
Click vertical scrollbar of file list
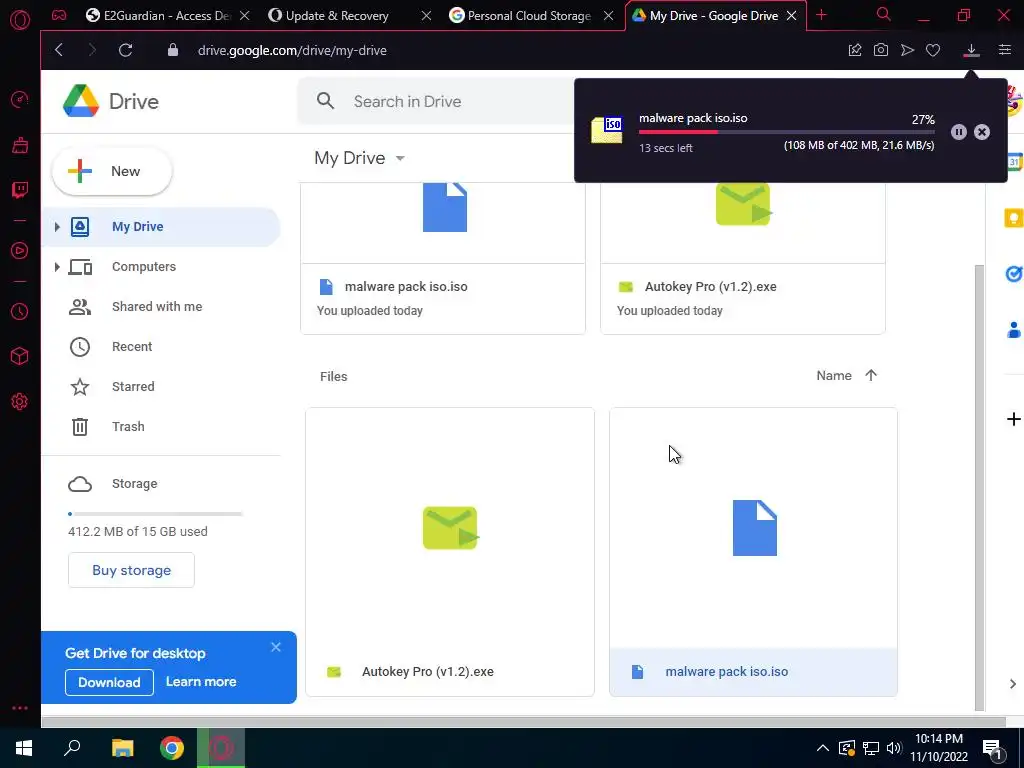979,487
